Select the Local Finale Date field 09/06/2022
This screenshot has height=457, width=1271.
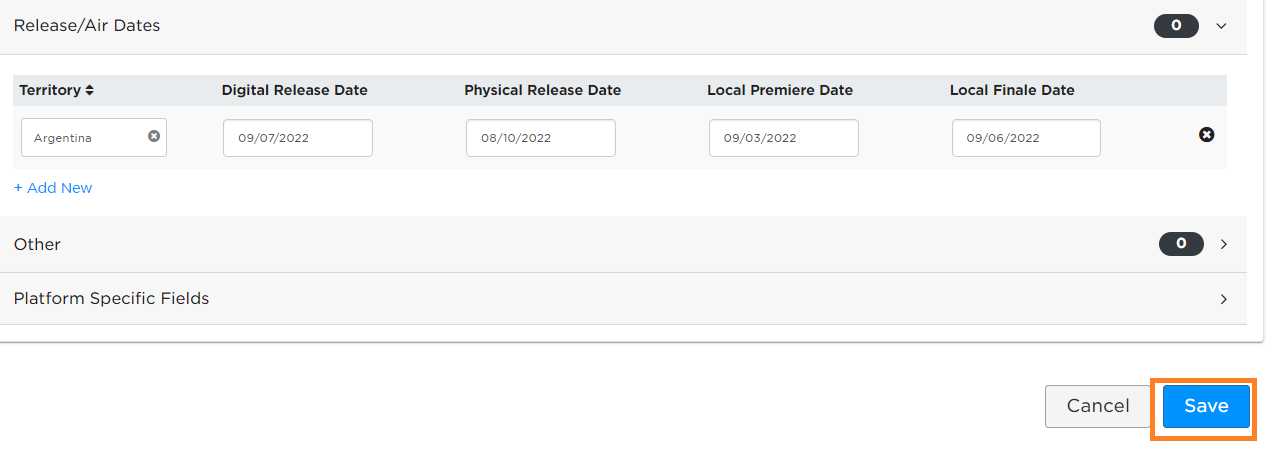[1026, 138]
